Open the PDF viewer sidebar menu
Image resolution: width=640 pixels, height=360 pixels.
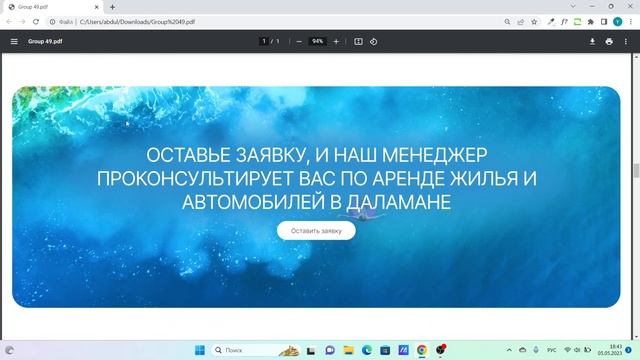(14, 41)
